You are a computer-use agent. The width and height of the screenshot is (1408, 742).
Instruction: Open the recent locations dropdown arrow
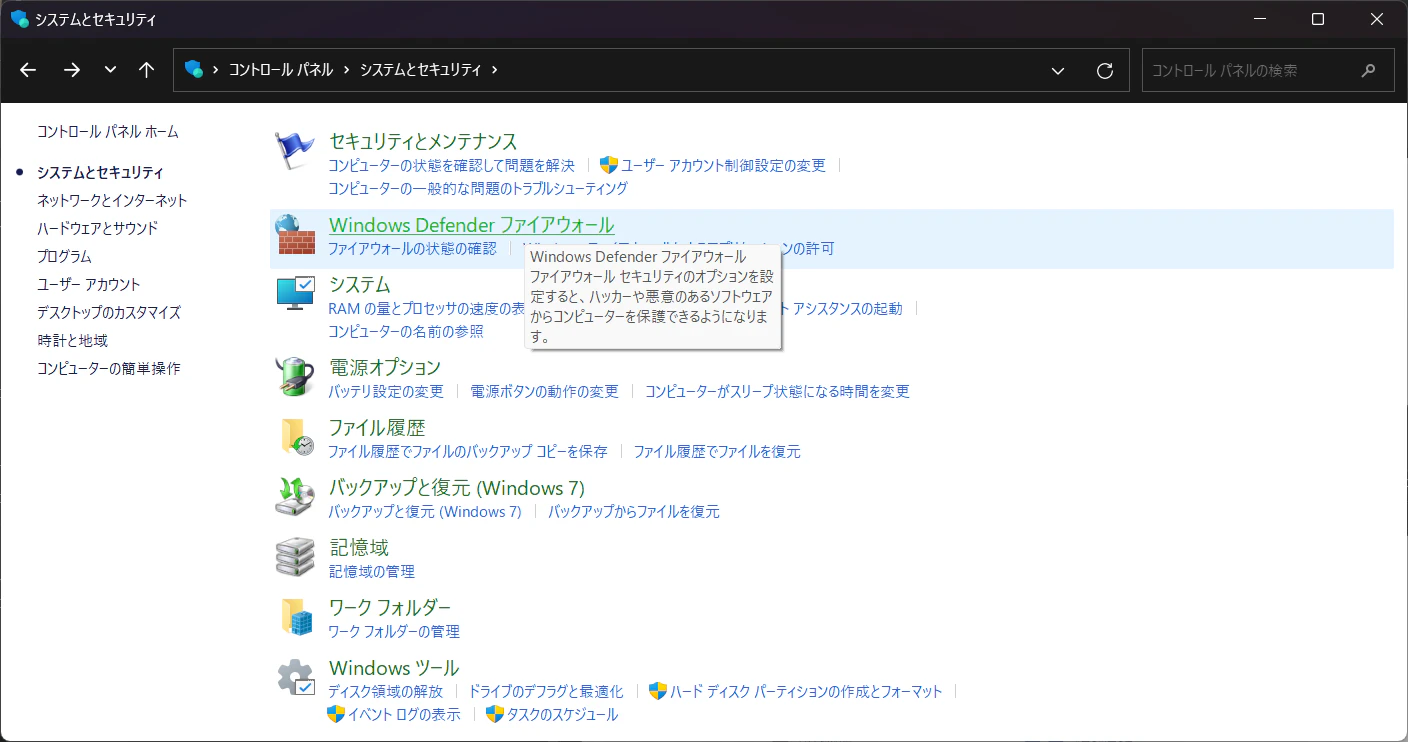pos(110,70)
